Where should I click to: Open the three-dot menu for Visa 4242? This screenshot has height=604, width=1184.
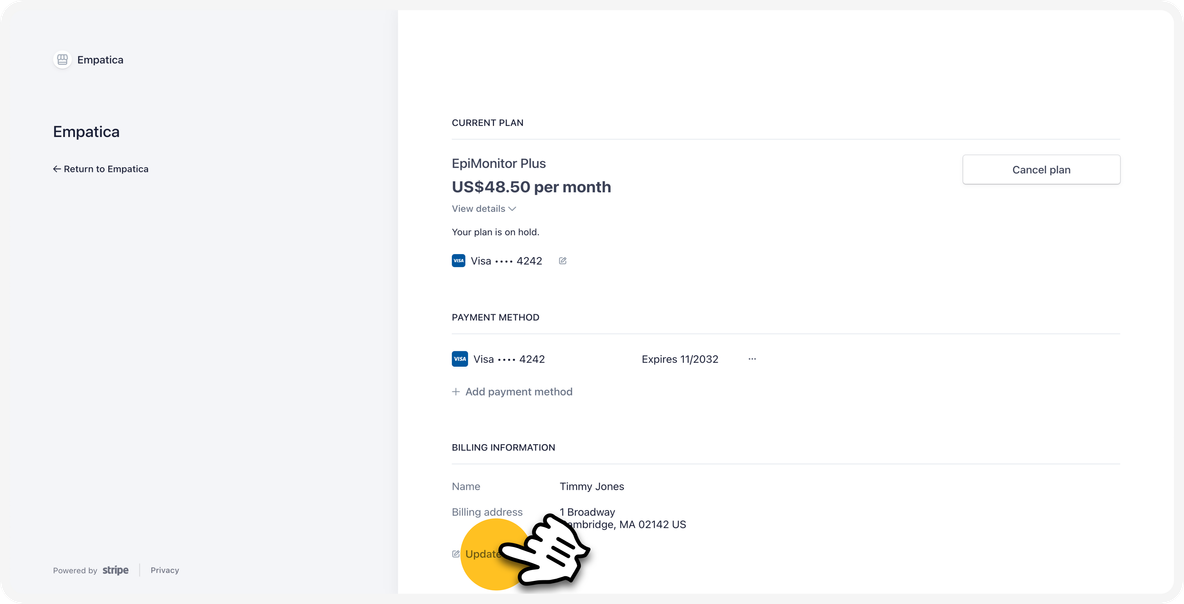[x=752, y=359]
